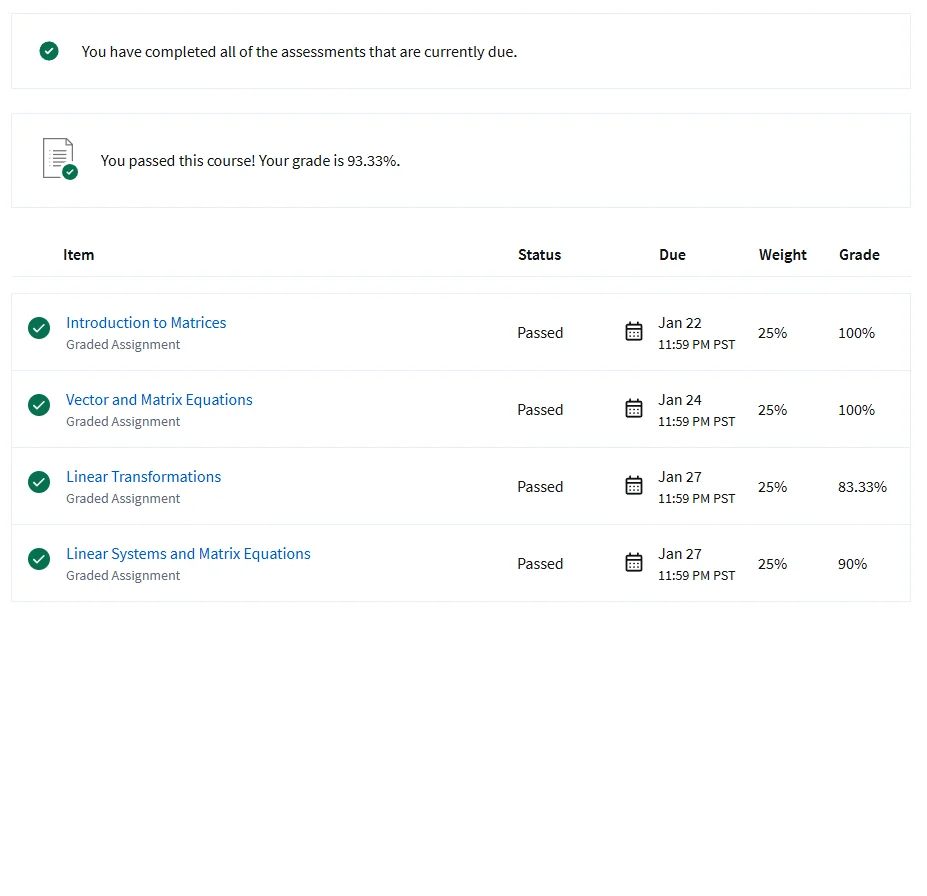Open the Vector and Matrix Equations assignment
927x896 pixels.
click(x=159, y=400)
